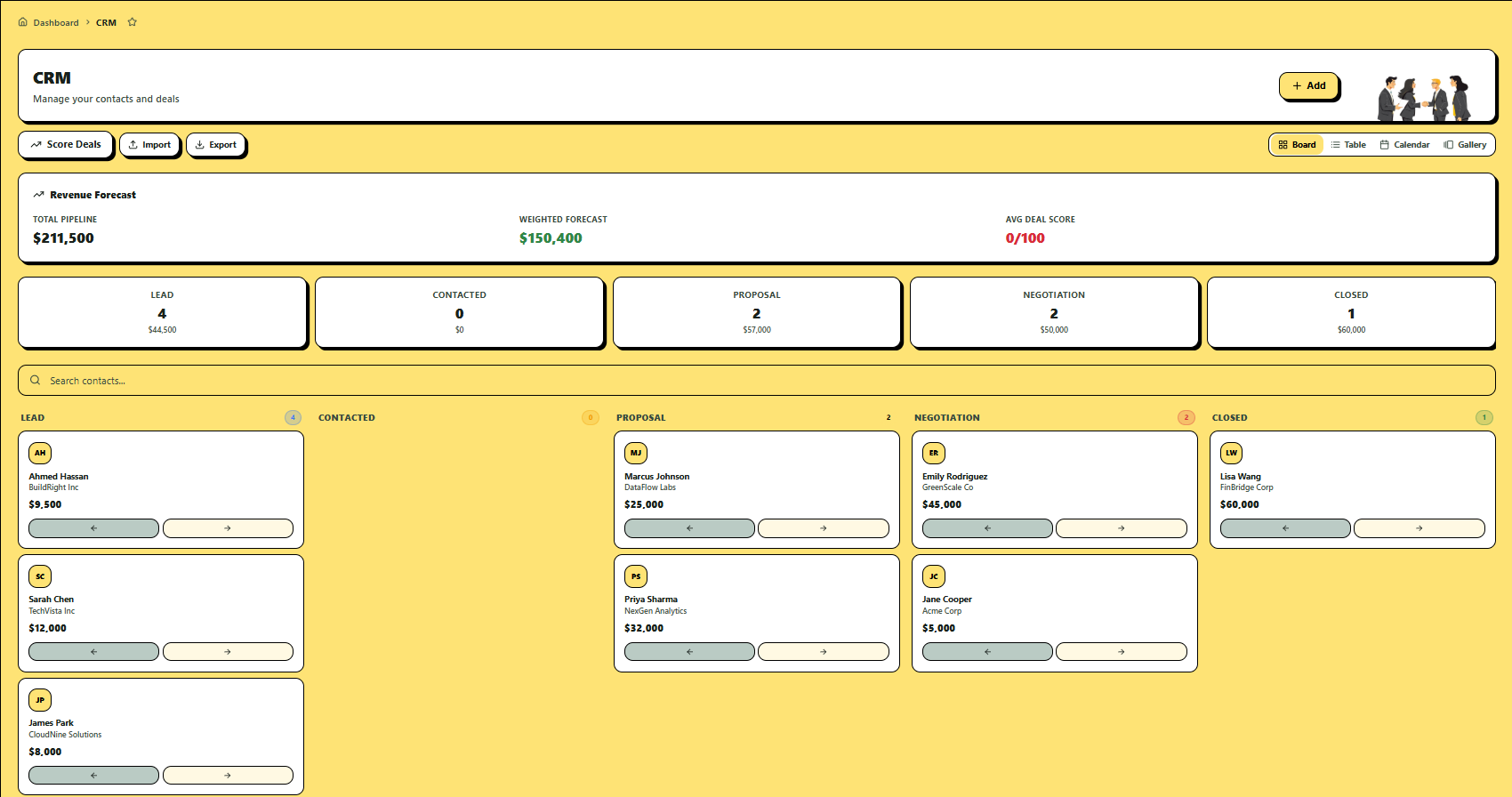
Task: Click the JP avatar on James Park card
Action: coord(40,700)
